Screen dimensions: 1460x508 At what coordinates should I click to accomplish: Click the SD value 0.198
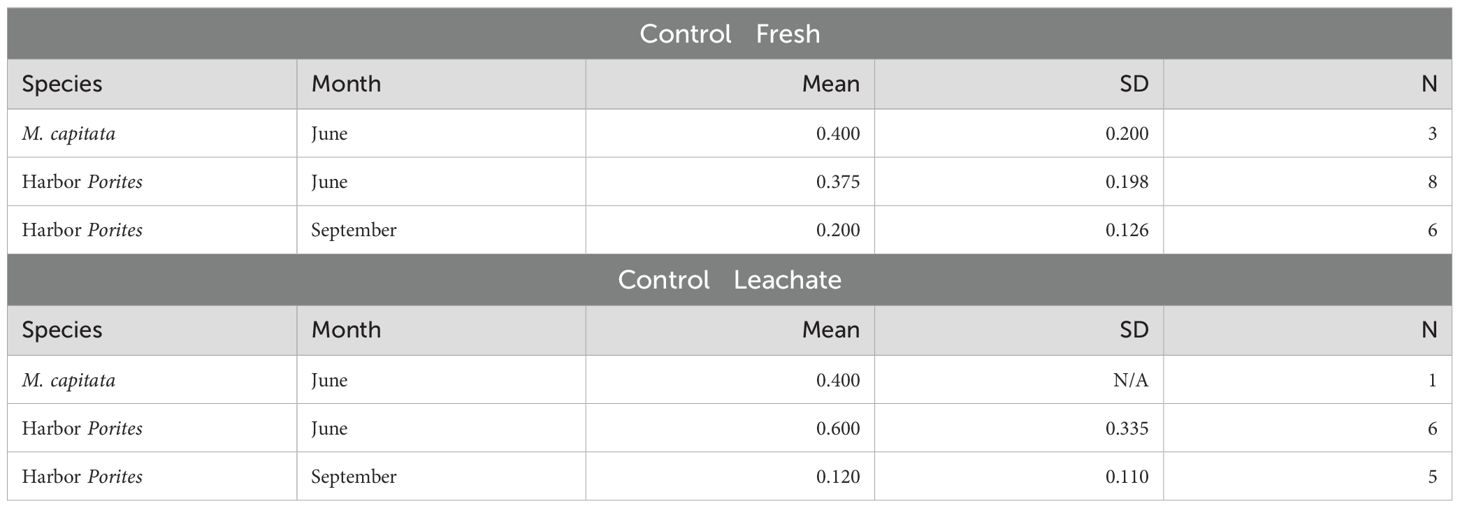(1019, 182)
